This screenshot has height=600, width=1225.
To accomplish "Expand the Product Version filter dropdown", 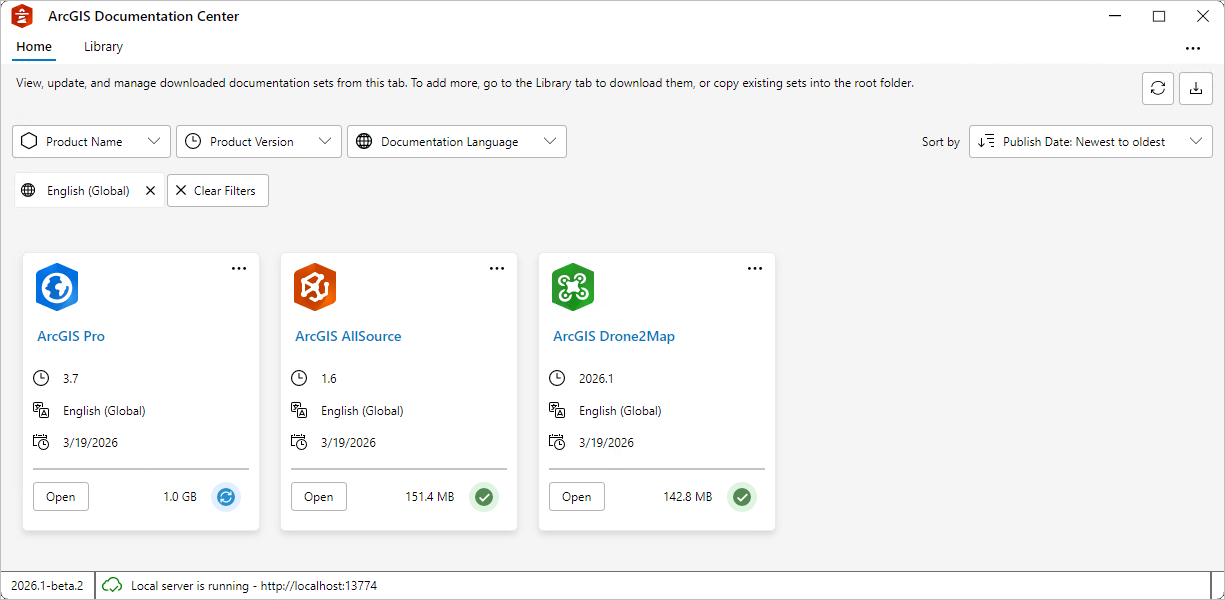I will (x=259, y=141).
